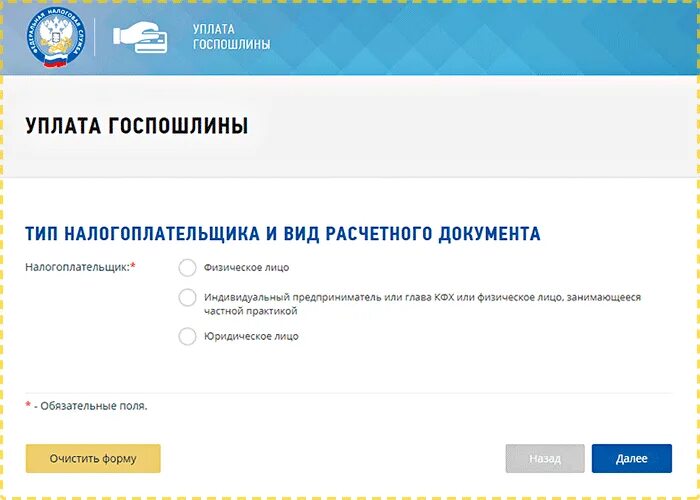This screenshot has width=700, height=500.
Task: Click the Federal Tax Service emblem logo
Action: pyautogui.click(x=55, y=38)
